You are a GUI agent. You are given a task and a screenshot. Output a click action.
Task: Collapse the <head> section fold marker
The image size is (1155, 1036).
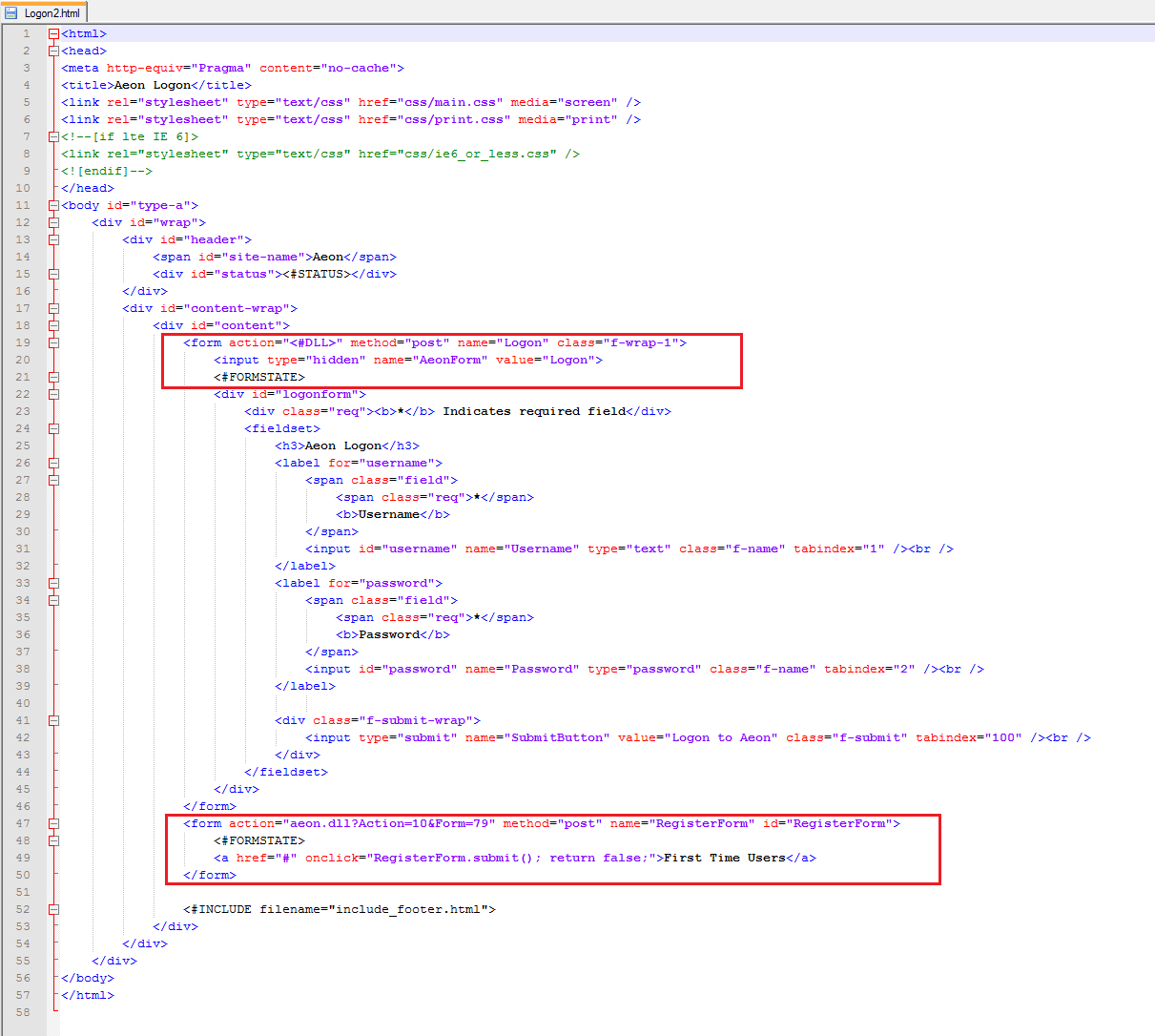tap(53, 51)
